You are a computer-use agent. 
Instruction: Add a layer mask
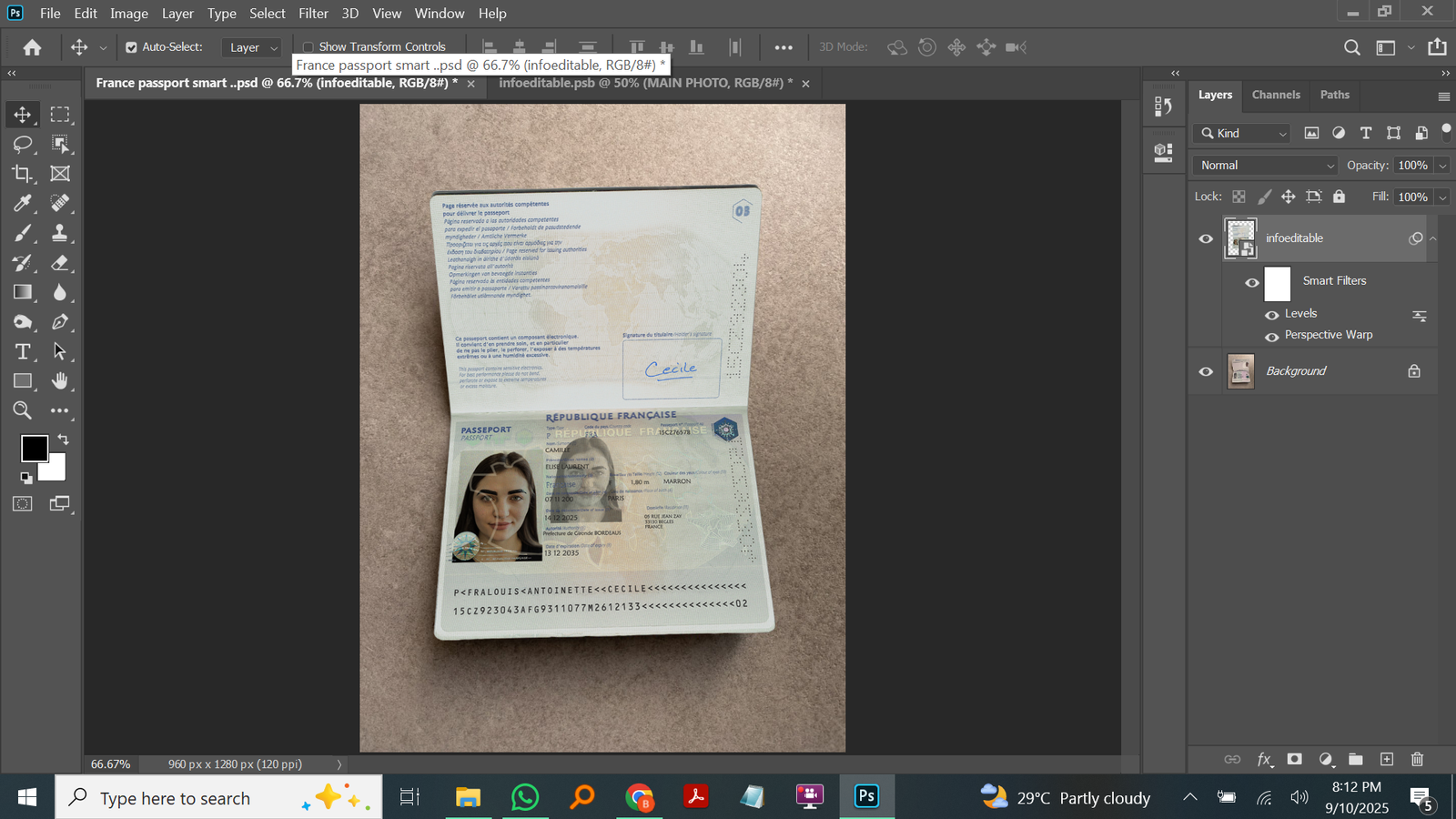[1295, 759]
